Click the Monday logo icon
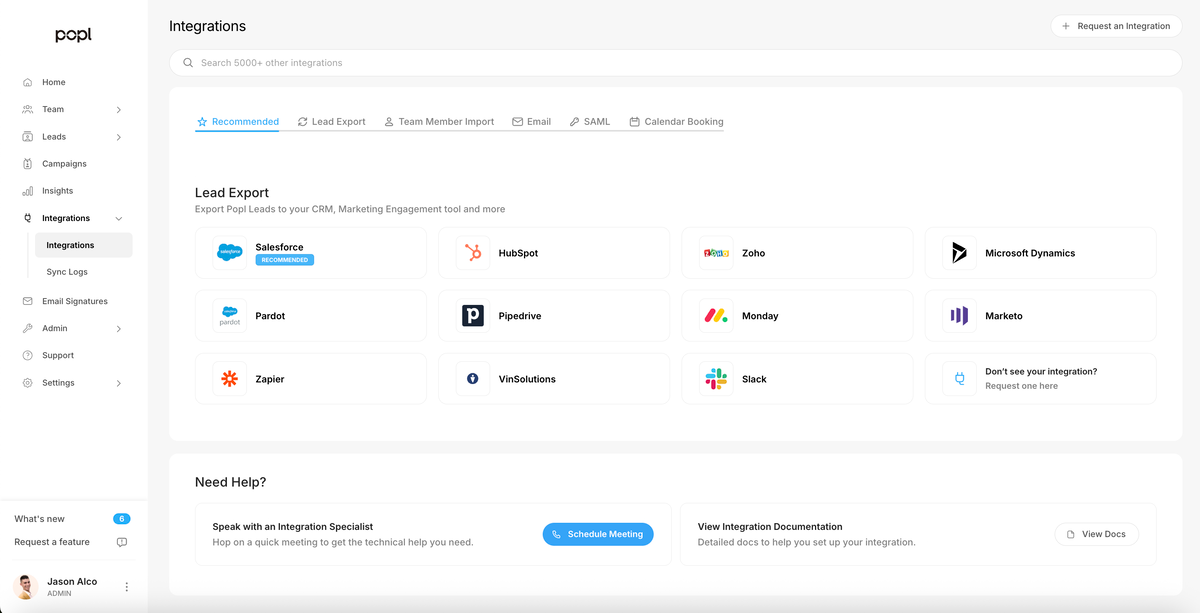This screenshot has height=613, width=1200. point(716,316)
